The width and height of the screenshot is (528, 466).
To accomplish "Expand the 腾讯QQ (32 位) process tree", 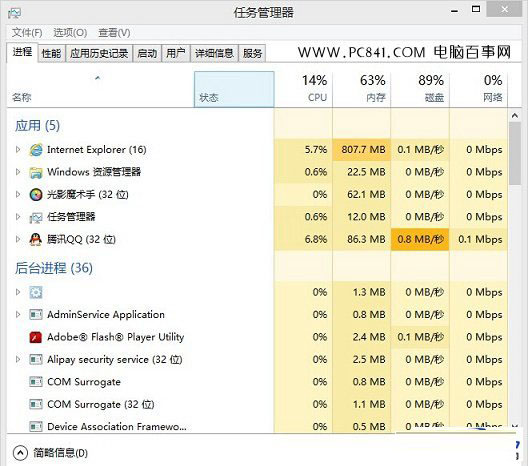I will (x=18, y=239).
